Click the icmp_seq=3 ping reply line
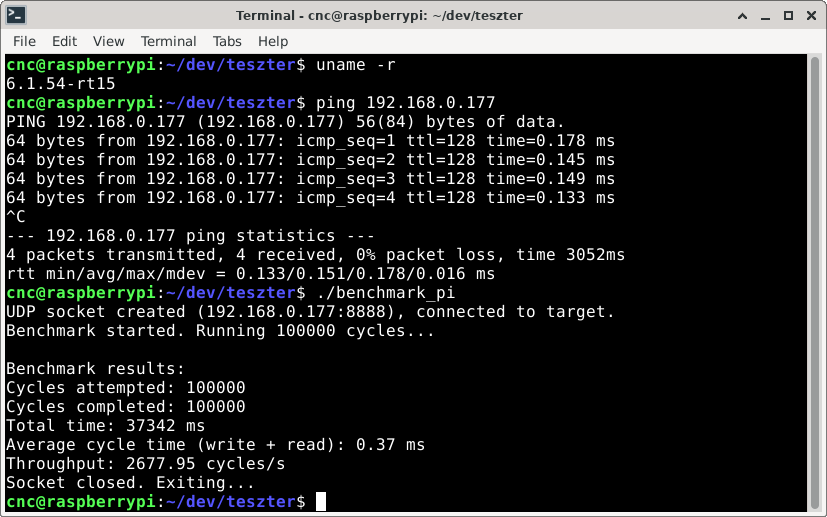 pyautogui.click(x=310, y=178)
